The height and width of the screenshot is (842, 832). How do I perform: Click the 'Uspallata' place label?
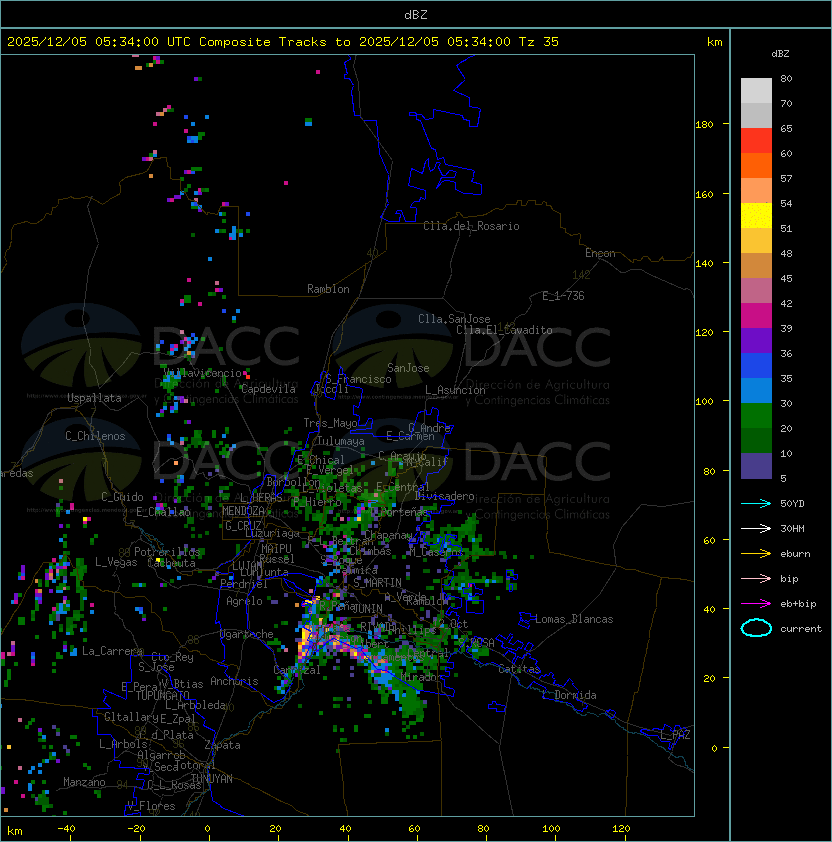click(94, 398)
